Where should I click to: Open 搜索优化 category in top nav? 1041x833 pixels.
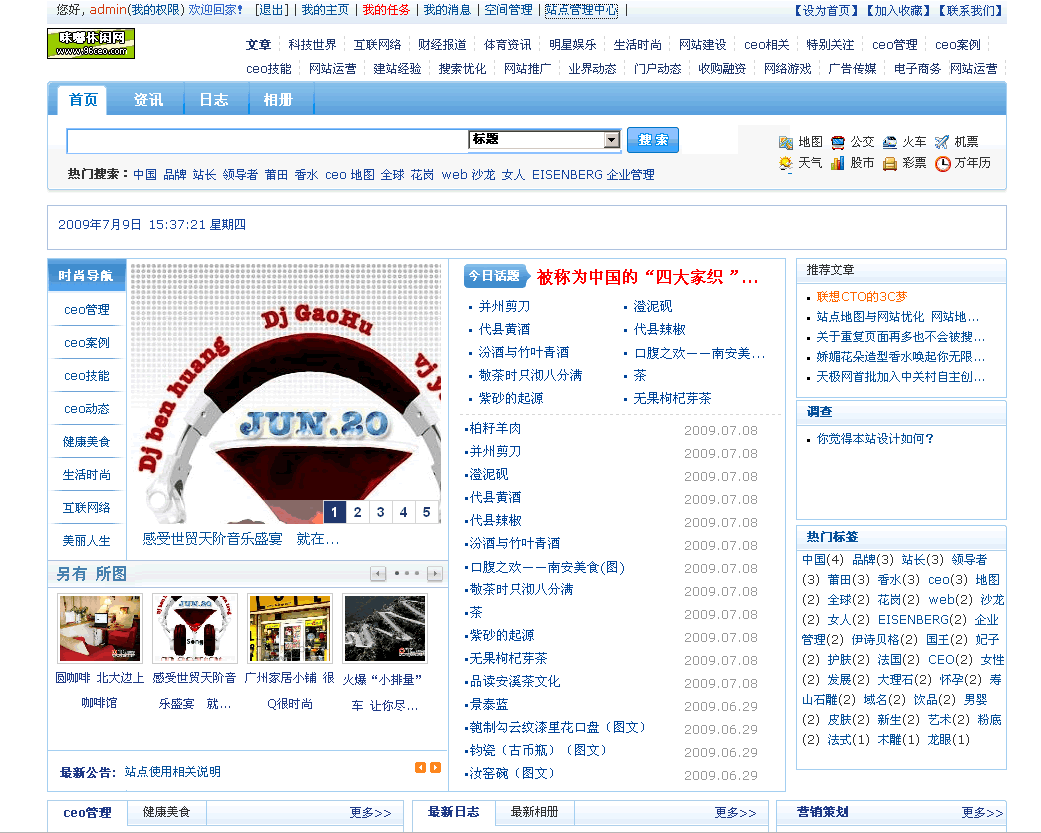(462, 68)
